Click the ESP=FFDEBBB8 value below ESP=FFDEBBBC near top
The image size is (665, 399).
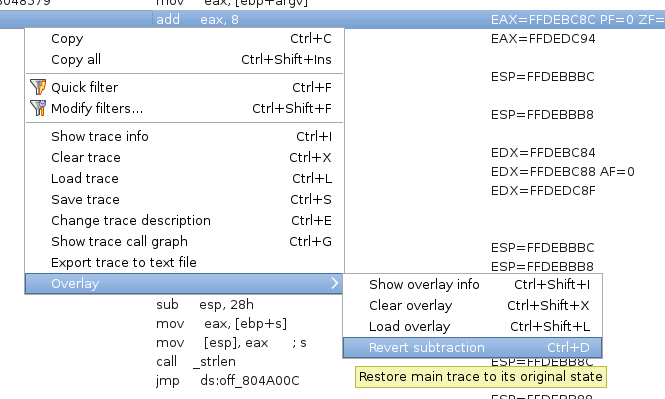[x=542, y=114]
